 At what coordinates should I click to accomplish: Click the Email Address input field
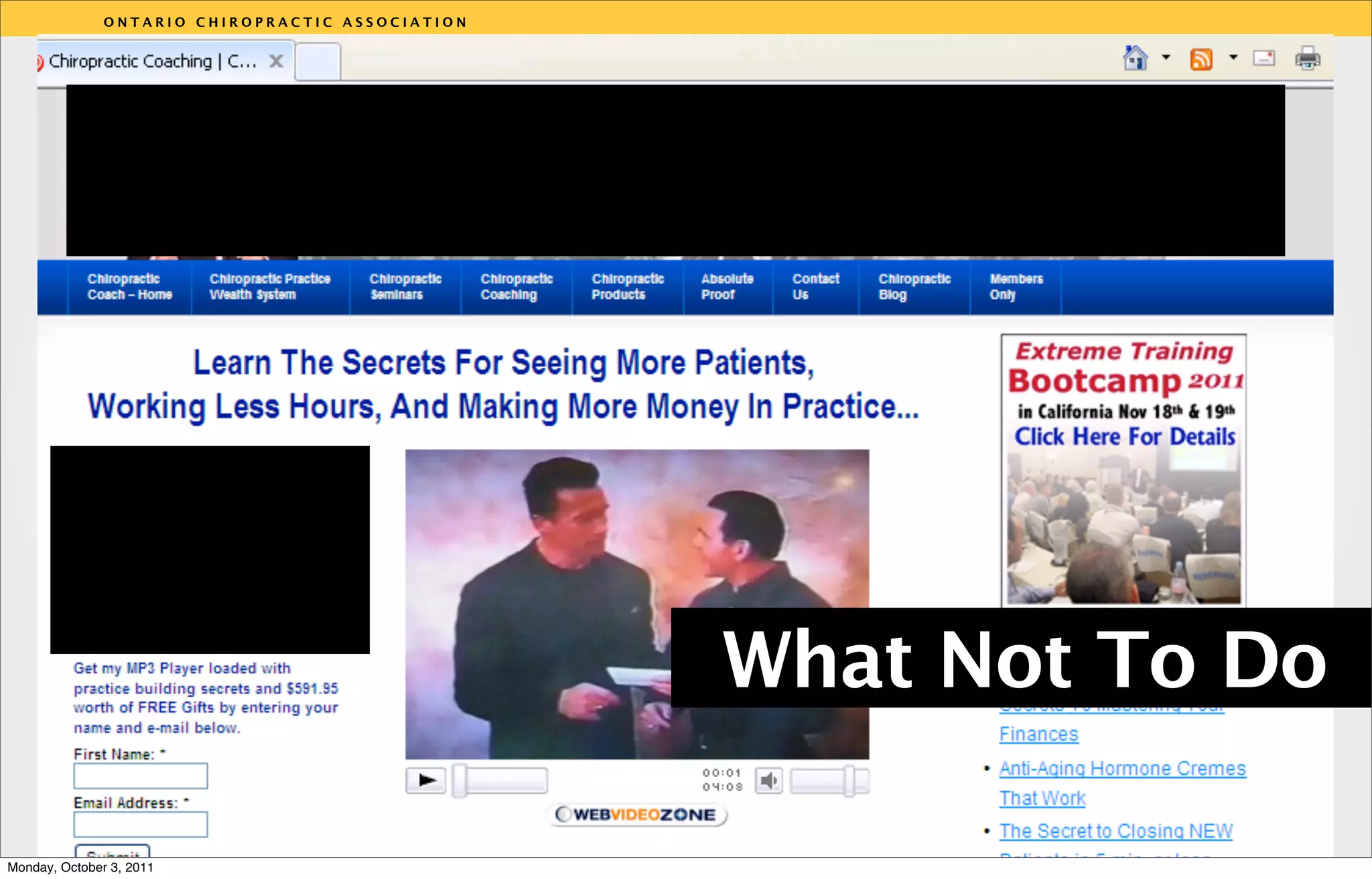point(141,824)
